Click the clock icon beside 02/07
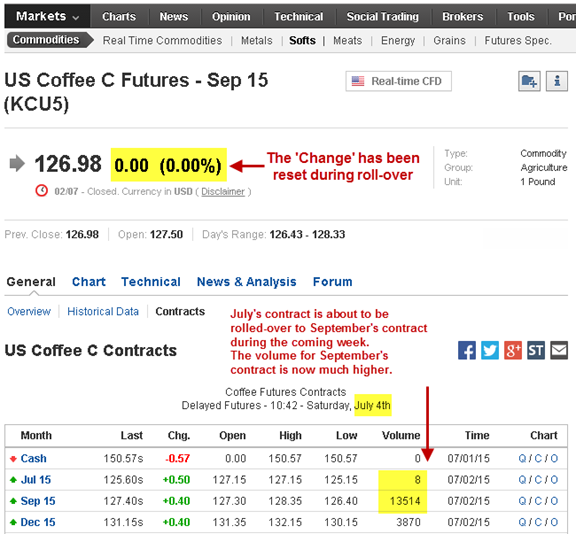The width and height of the screenshot is (576, 534). tap(42, 191)
